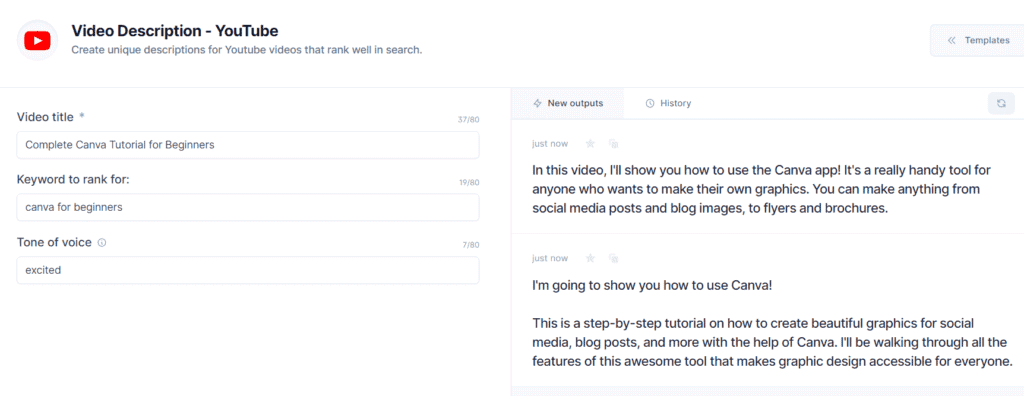Click the lightning icon in New outputs
This screenshot has width=1024, height=396.
pos(537,103)
